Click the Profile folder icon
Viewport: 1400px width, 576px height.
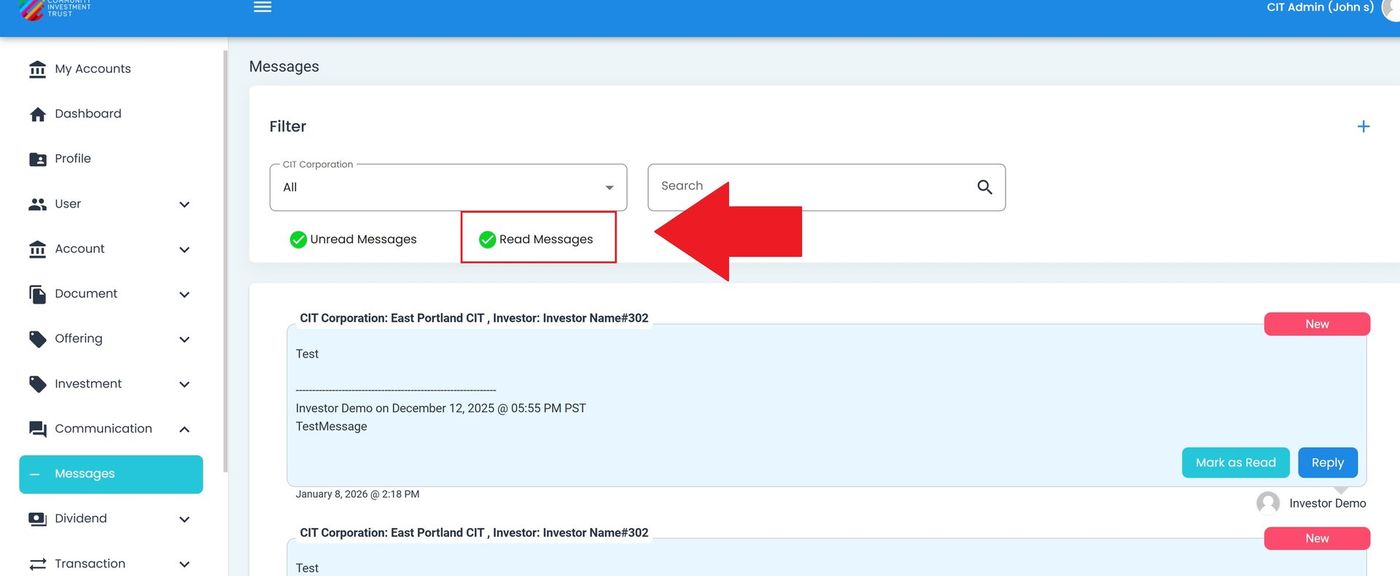38,159
